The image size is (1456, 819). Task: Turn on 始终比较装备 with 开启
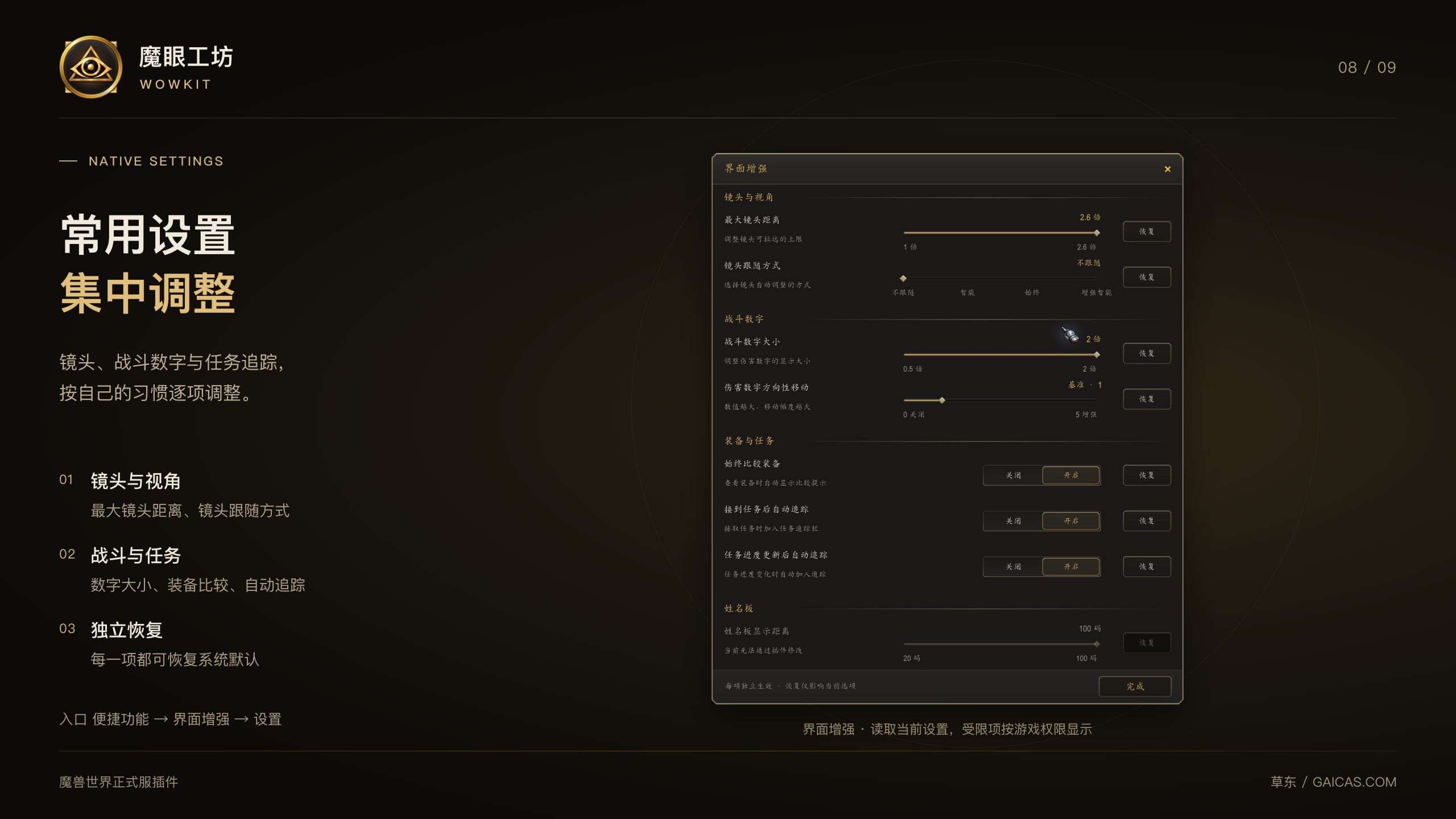pos(1071,475)
